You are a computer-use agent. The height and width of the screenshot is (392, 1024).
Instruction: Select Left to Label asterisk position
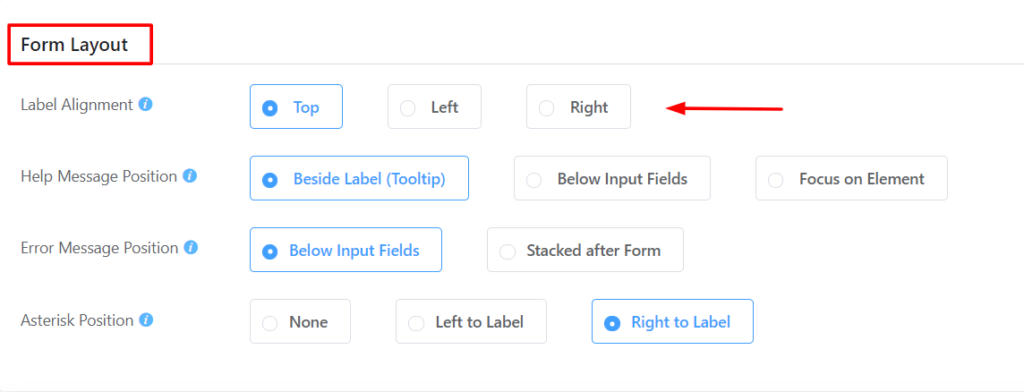[471, 321]
